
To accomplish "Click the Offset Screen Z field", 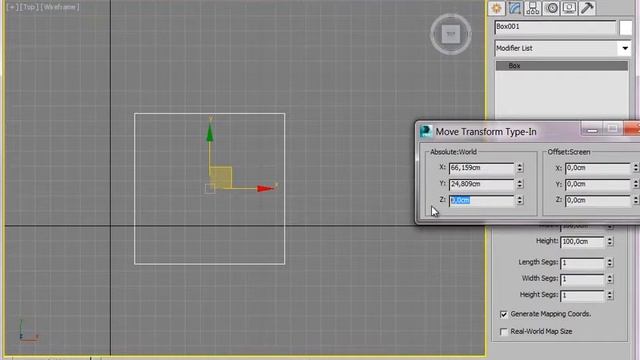I will tap(598, 200).
